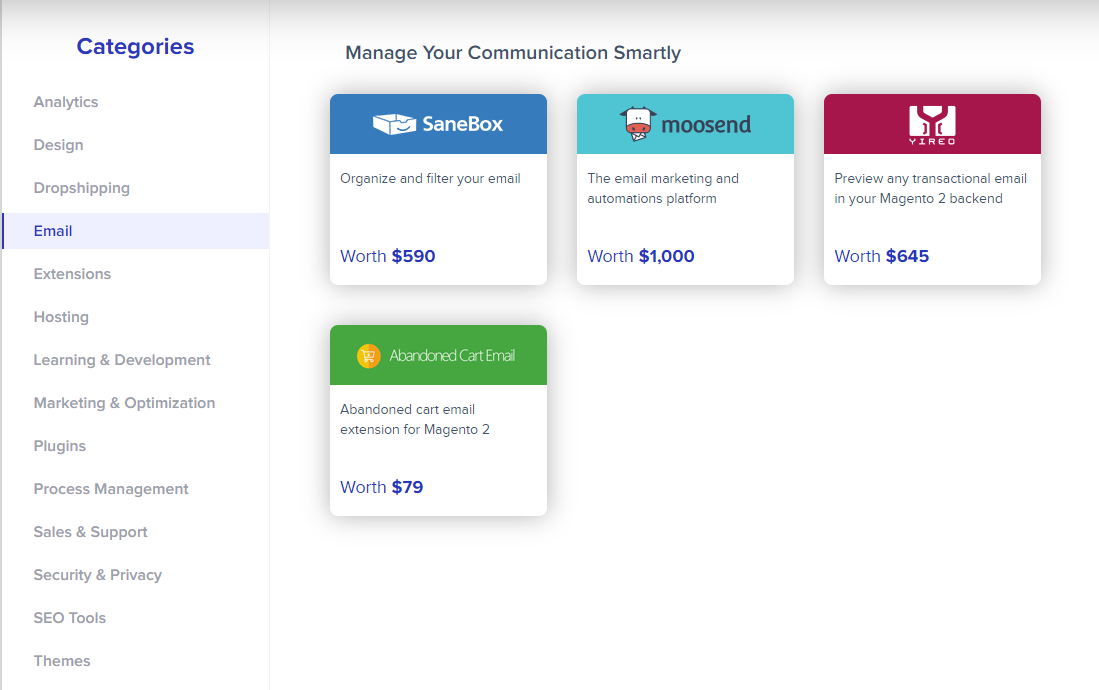Go to Dropshipping category

click(81, 188)
